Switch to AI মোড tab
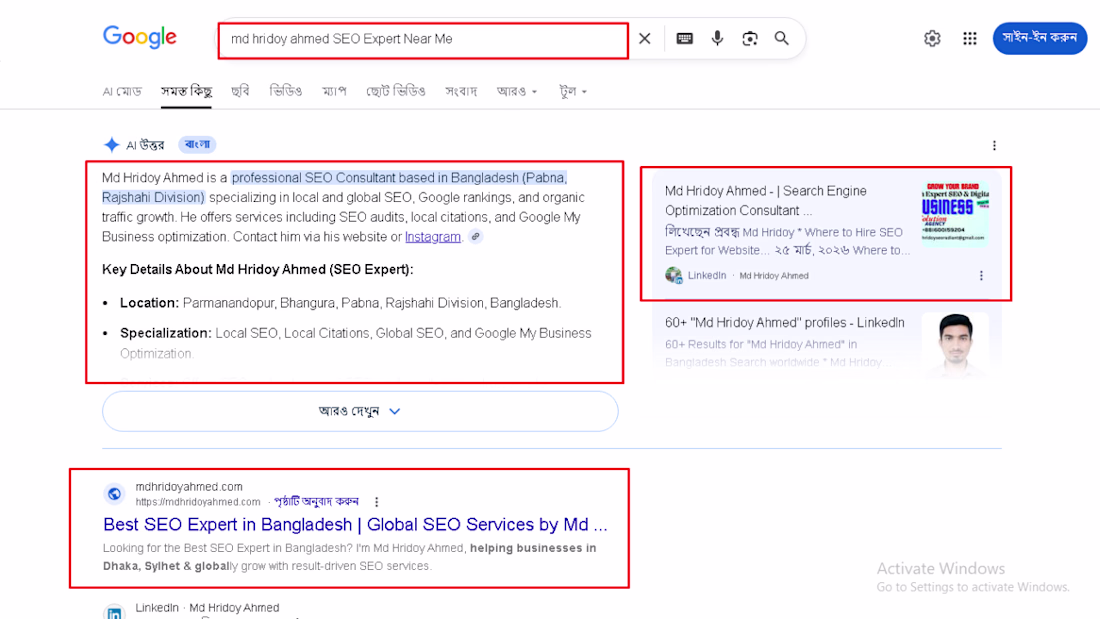This screenshot has width=1100, height=619. [x=122, y=91]
